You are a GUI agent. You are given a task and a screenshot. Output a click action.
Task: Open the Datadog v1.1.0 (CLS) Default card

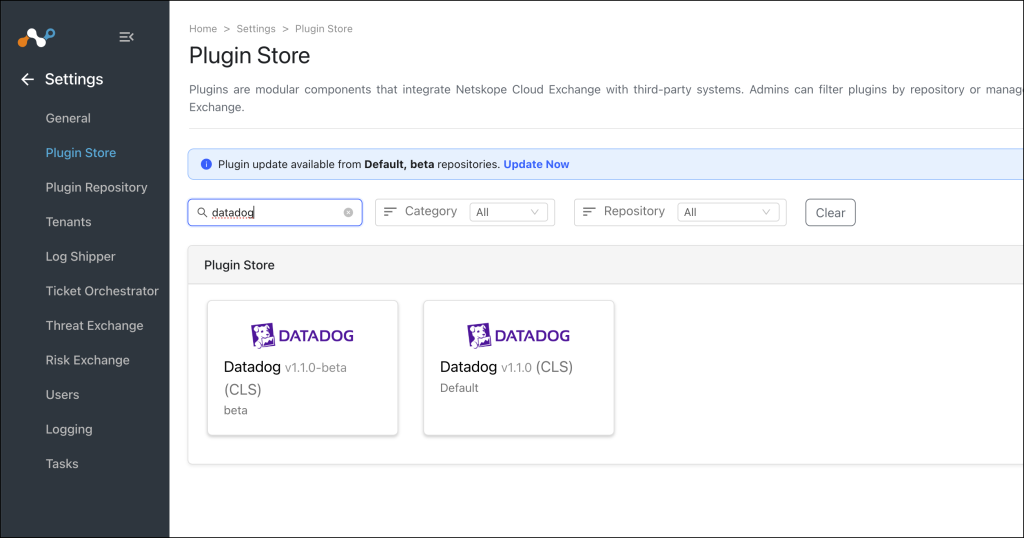tap(519, 368)
